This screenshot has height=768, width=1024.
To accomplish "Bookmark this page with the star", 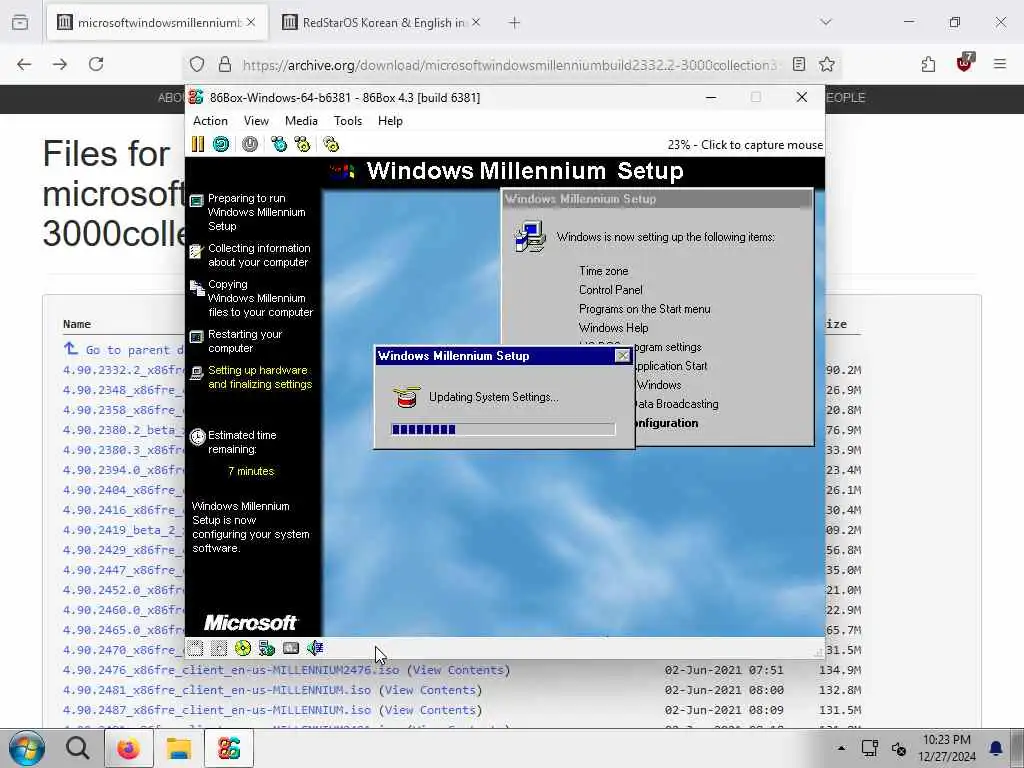I will [x=827, y=64].
